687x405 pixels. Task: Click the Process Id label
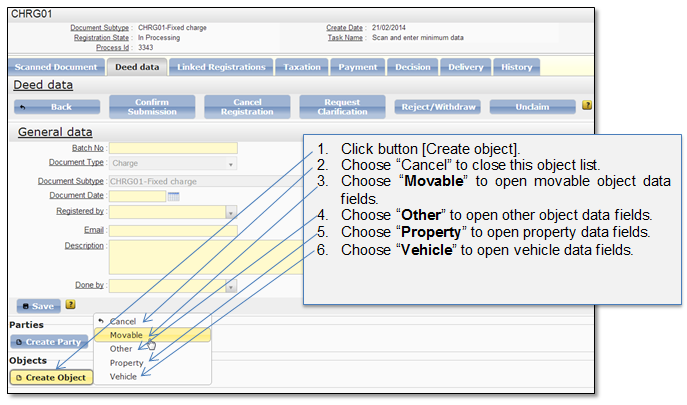coord(112,47)
